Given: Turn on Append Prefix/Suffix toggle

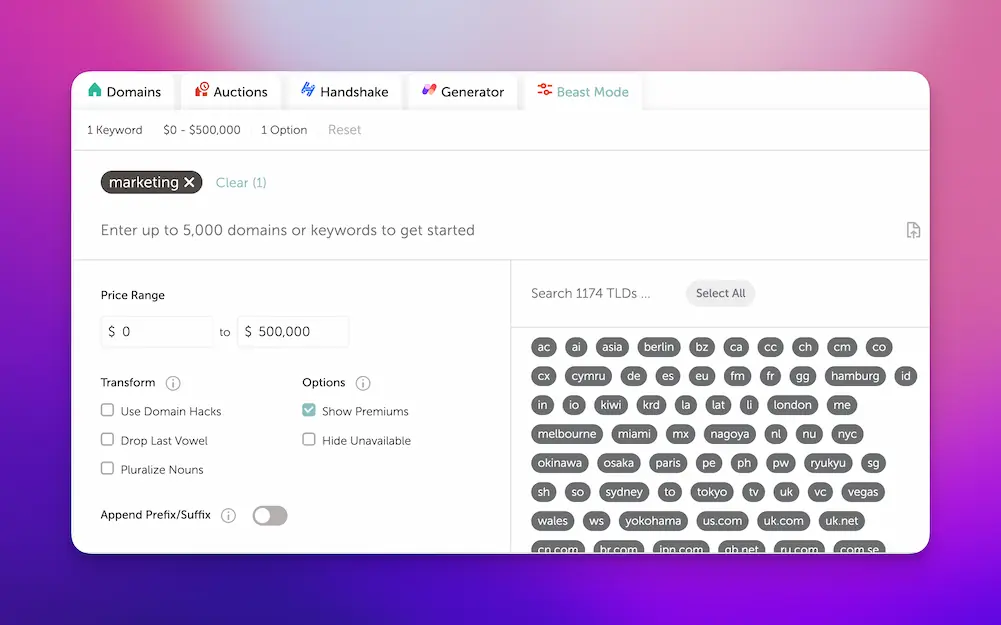Looking at the screenshot, I should point(270,516).
